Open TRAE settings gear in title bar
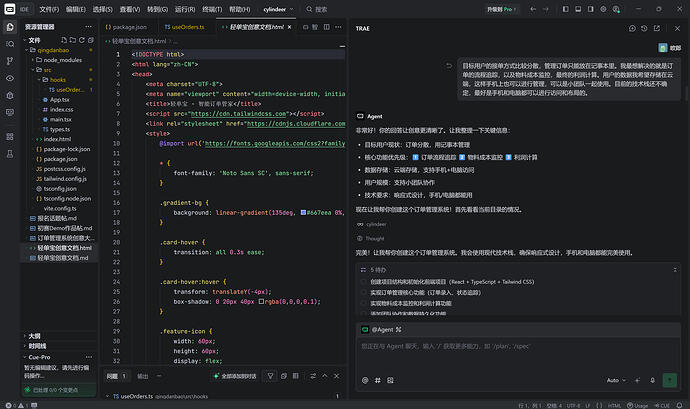Image resolution: width=690 pixels, height=409 pixels. [603, 9]
